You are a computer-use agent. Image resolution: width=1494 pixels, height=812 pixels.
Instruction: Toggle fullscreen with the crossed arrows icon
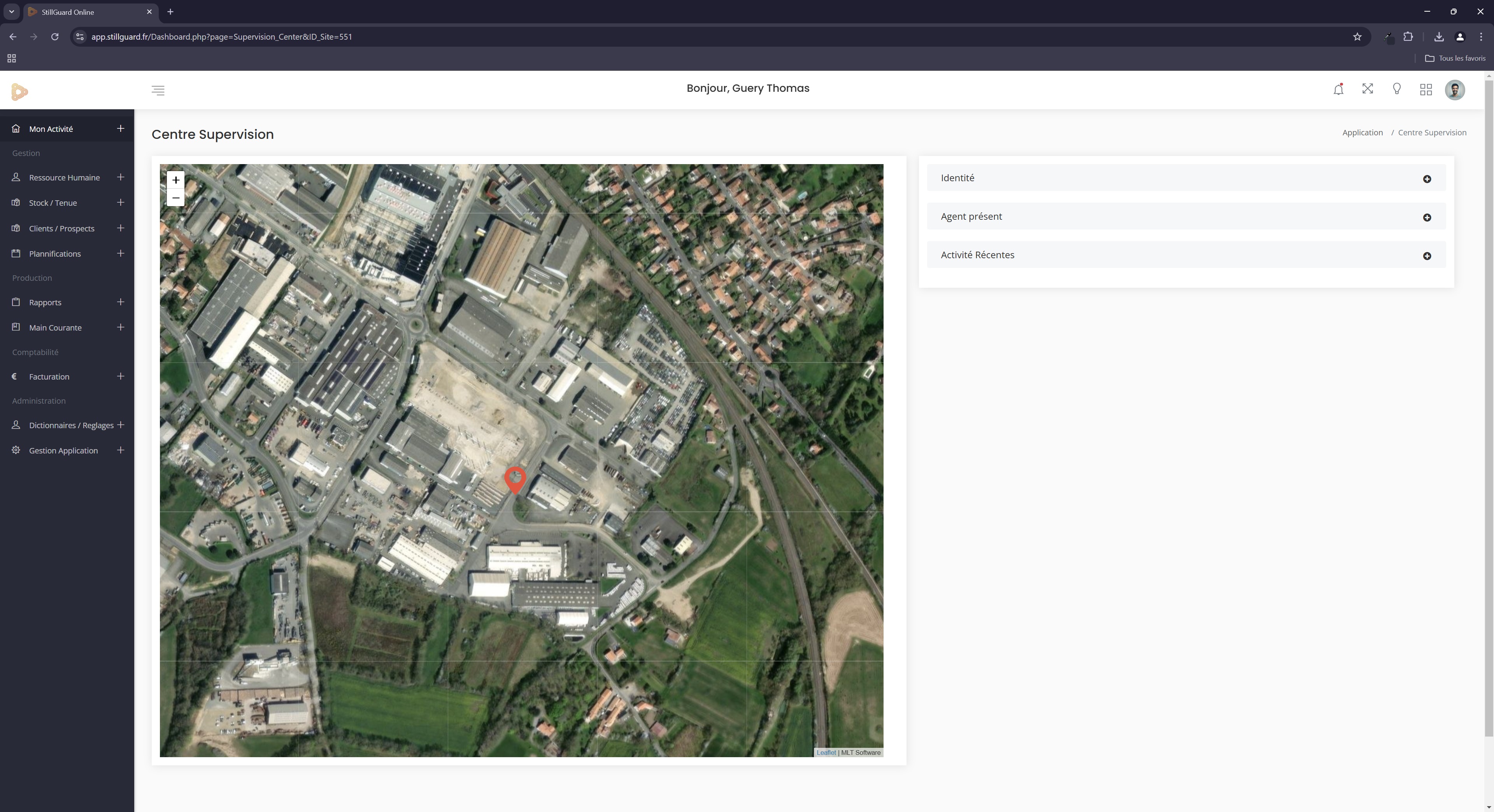[1368, 89]
